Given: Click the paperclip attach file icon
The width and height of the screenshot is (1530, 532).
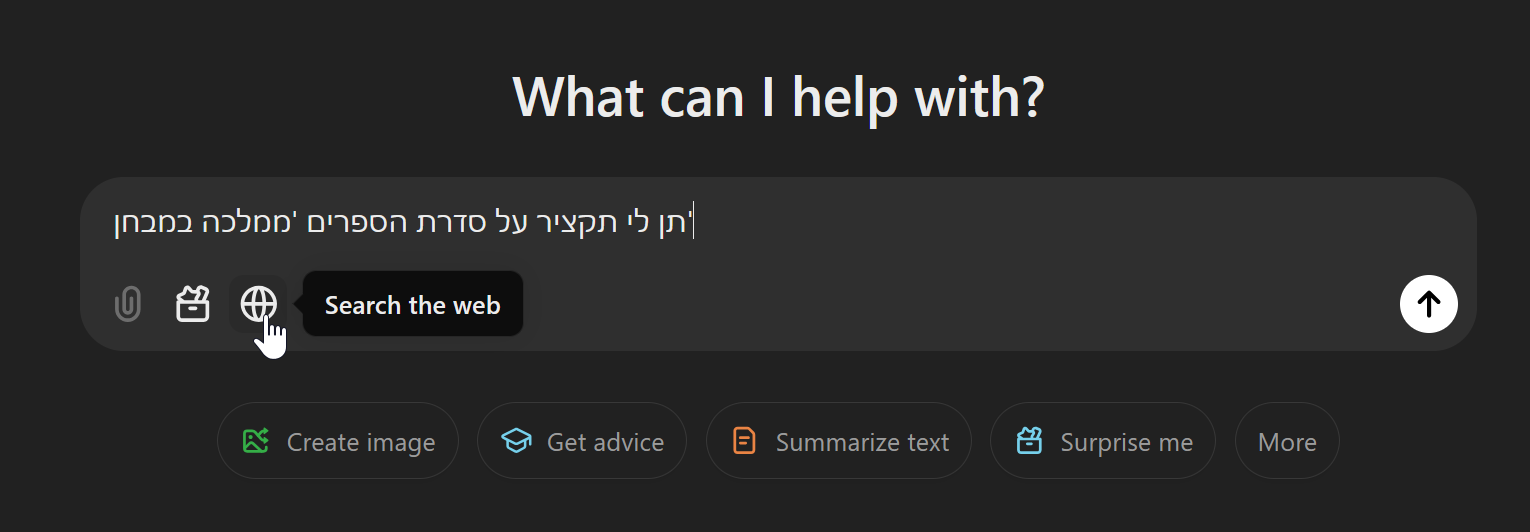Looking at the screenshot, I should tap(127, 304).
